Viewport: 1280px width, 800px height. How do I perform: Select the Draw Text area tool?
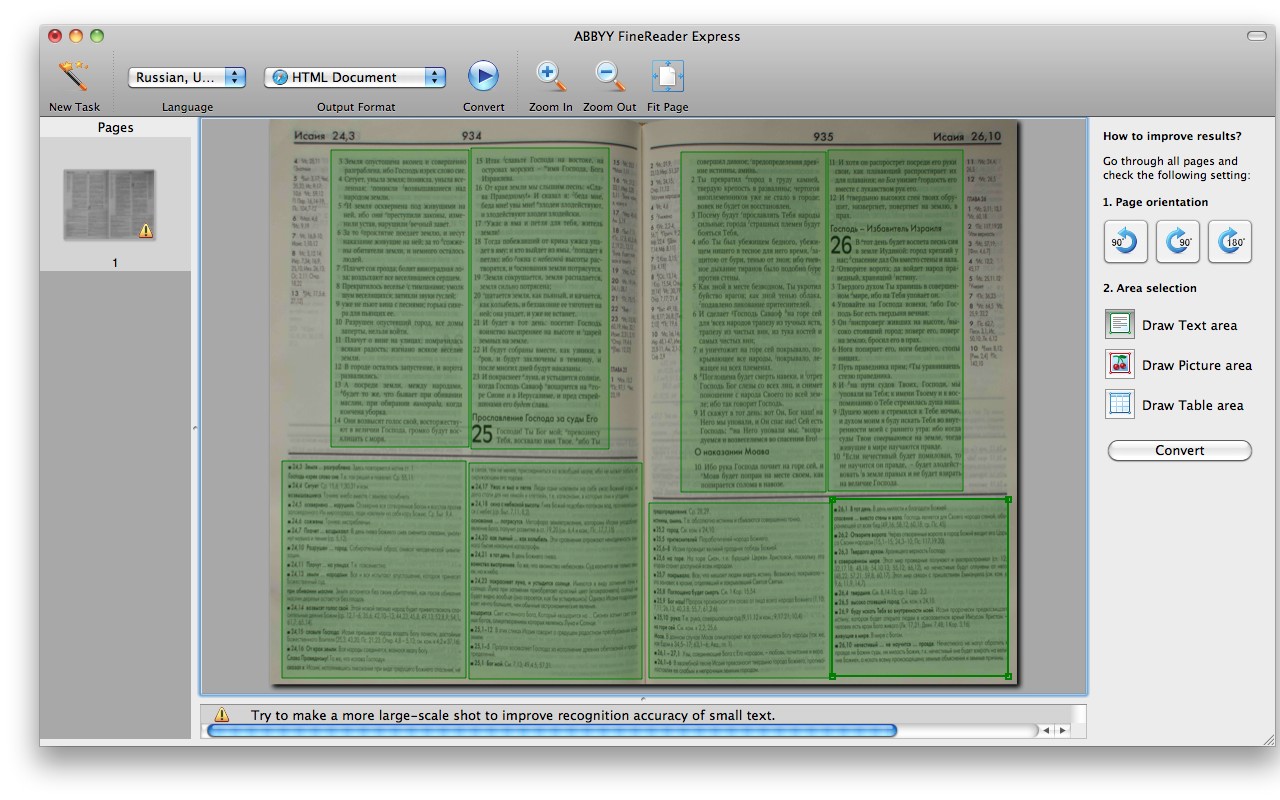click(1120, 325)
